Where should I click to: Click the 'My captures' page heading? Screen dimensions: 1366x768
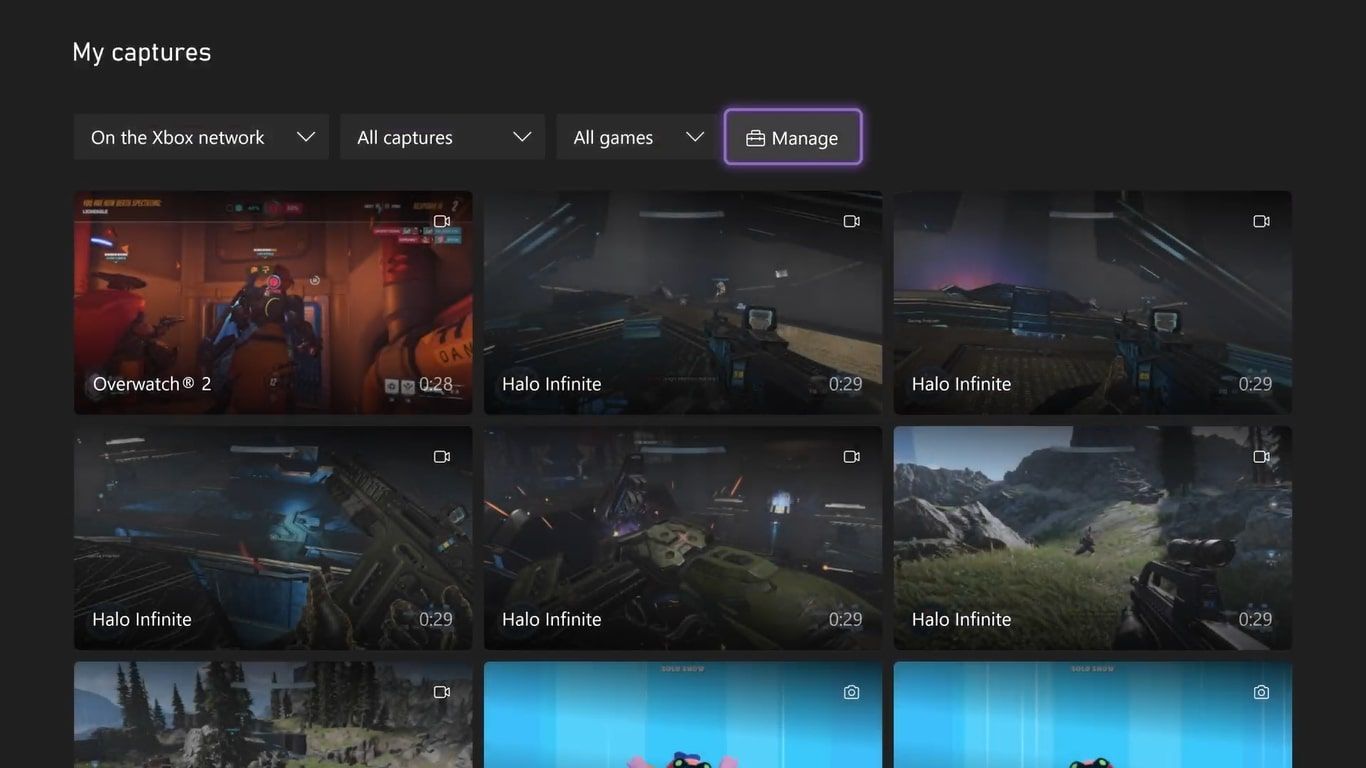[x=141, y=51]
